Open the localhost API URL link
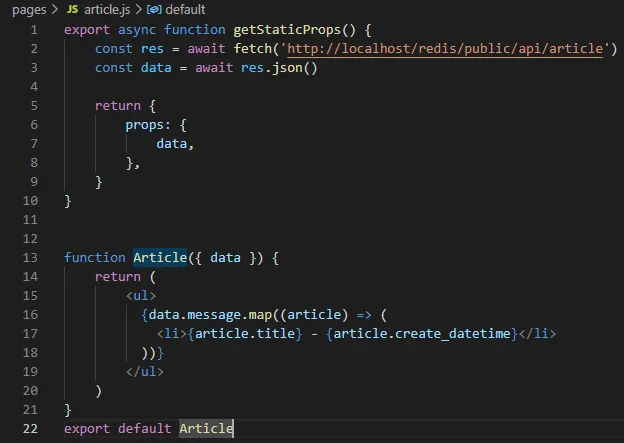 click(x=445, y=49)
